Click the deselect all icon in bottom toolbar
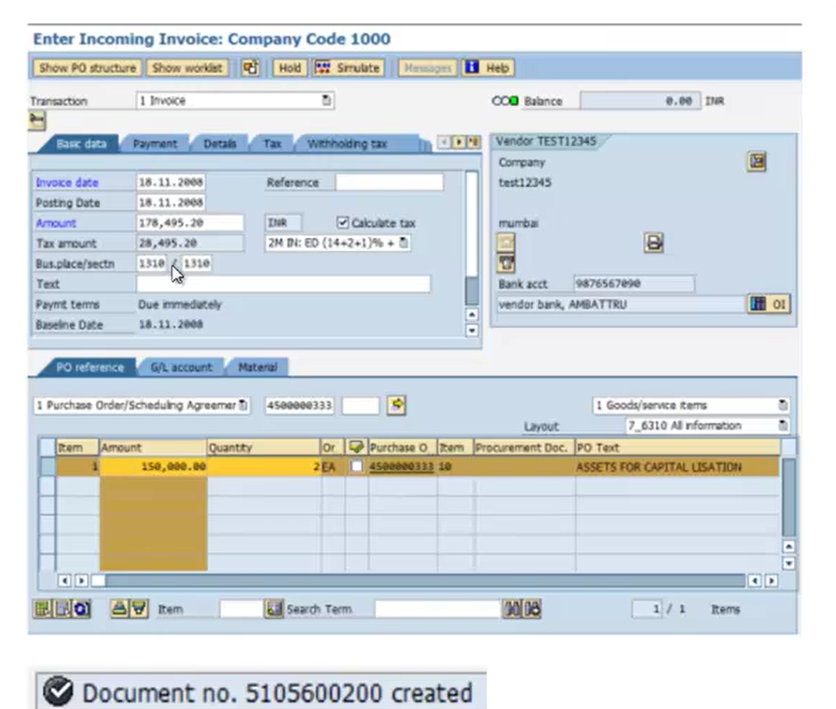Image resolution: width=836 pixels, height=709 pixels. (x=62, y=609)
